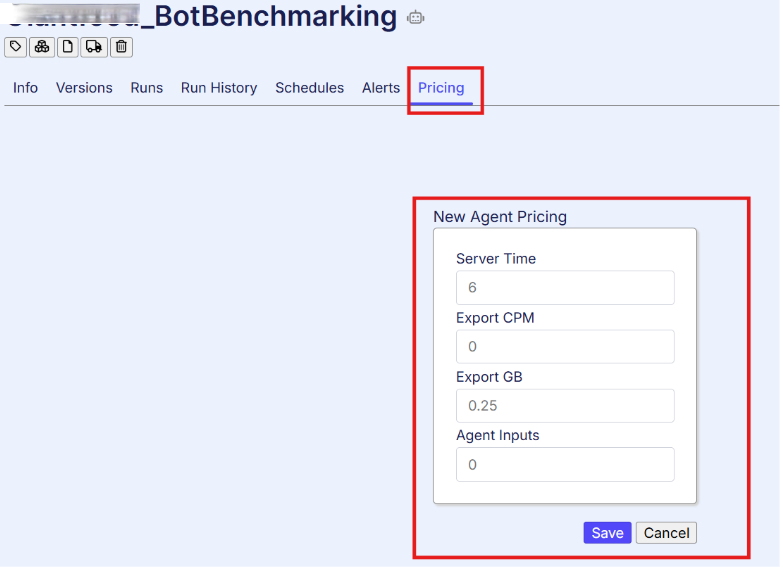Open the Info tab
This screenshot has width=783, height=567.
click(x=25, y=88)
